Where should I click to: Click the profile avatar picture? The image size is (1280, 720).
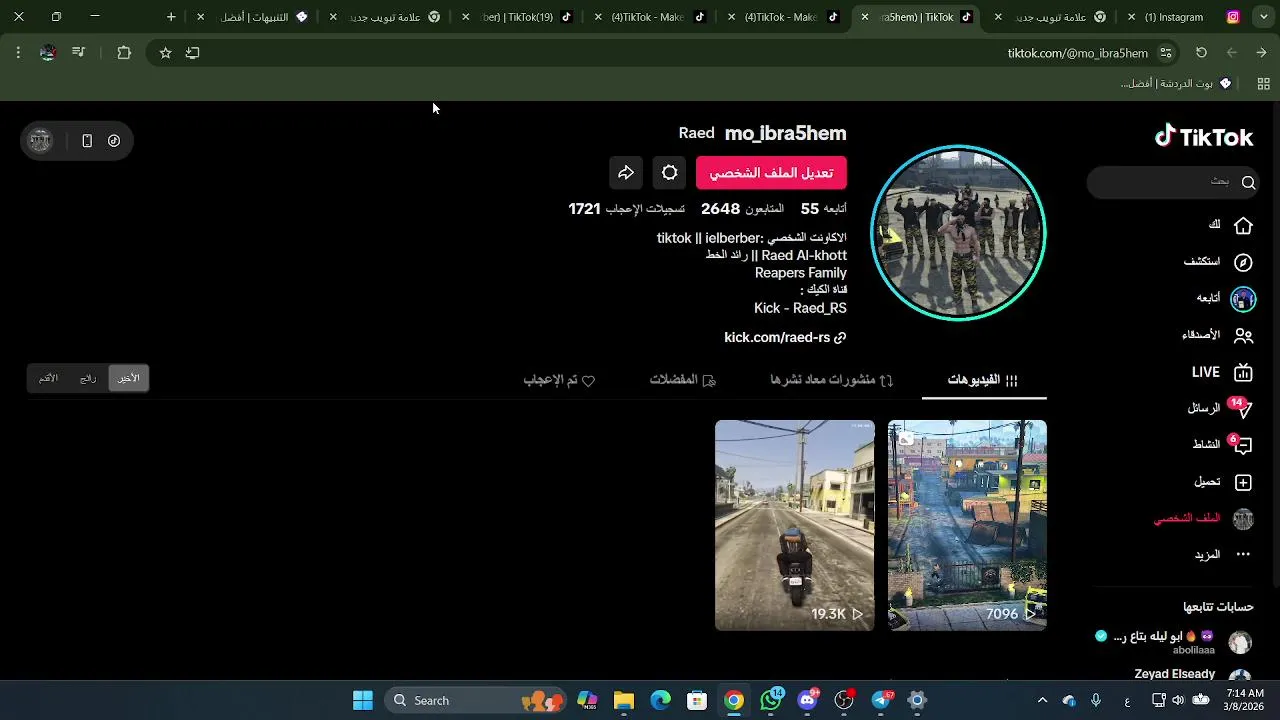pyautogui.click(x=958, y=233)
